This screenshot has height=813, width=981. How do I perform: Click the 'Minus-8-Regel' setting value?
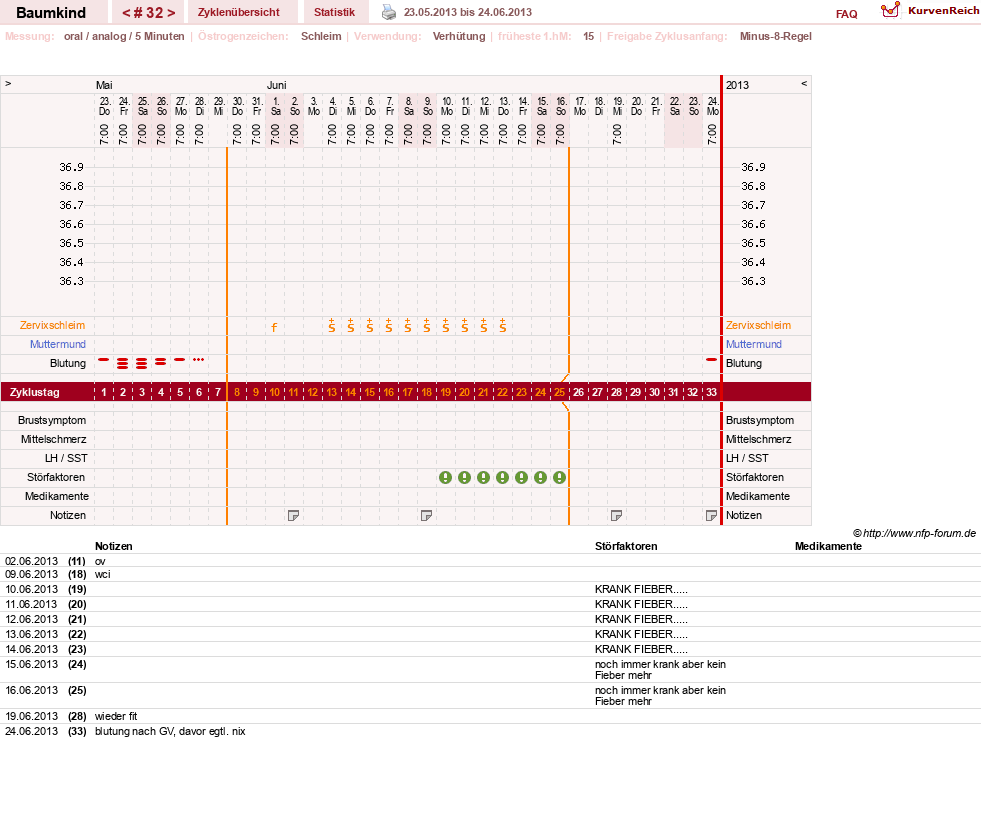(776, 36)
